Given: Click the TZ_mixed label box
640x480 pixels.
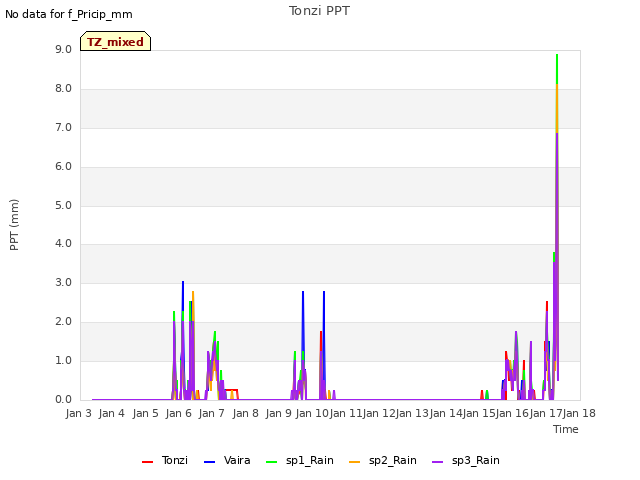Looking at the screenshot, I should coord(116,41).
